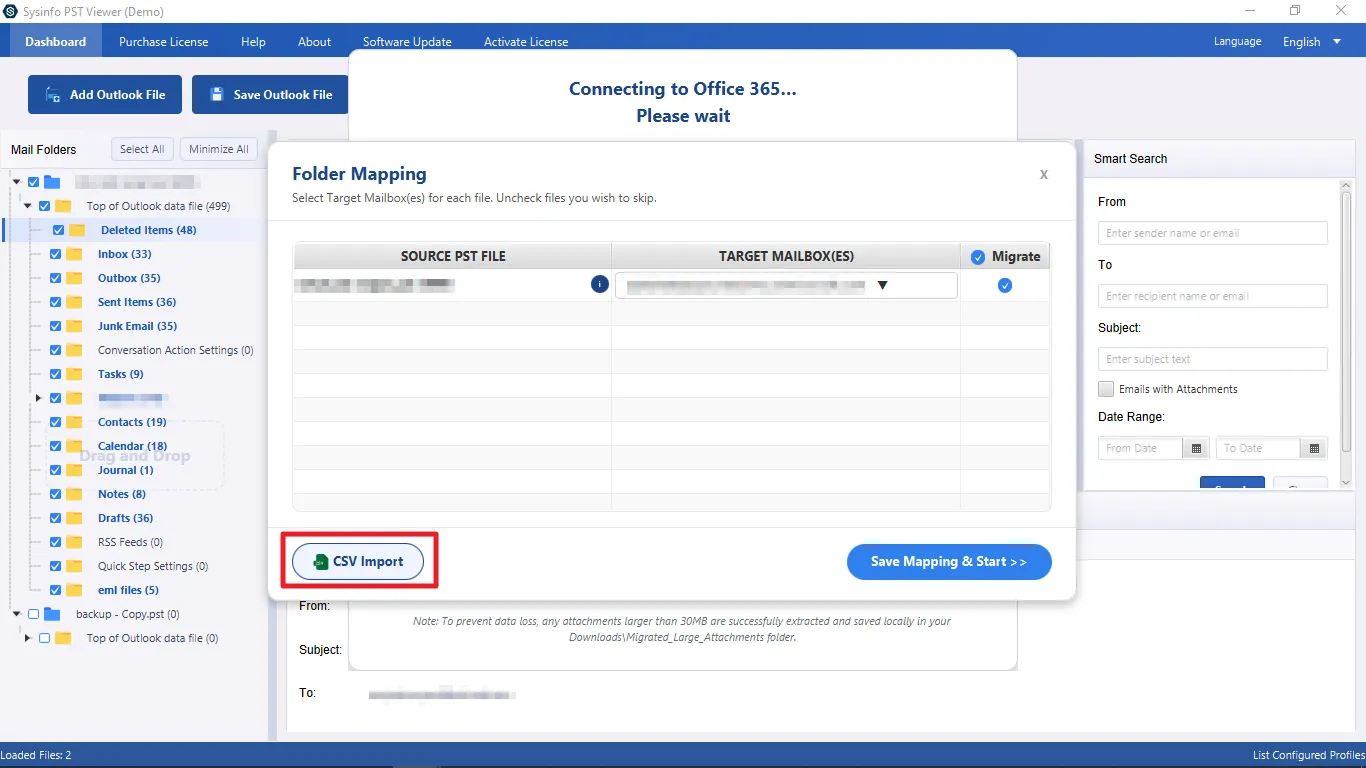This screenshot has width=1366, height=768.
Task: Select the Quick Step Settings folder icon
Action: (x=74, y=566)
